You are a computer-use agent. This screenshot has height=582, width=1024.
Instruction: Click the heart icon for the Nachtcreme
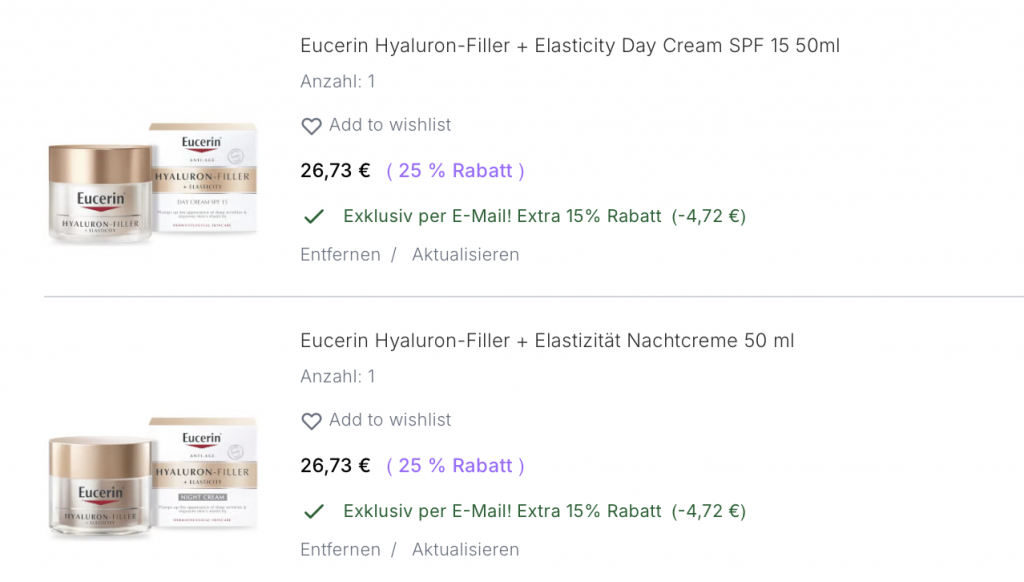(311, 421)
